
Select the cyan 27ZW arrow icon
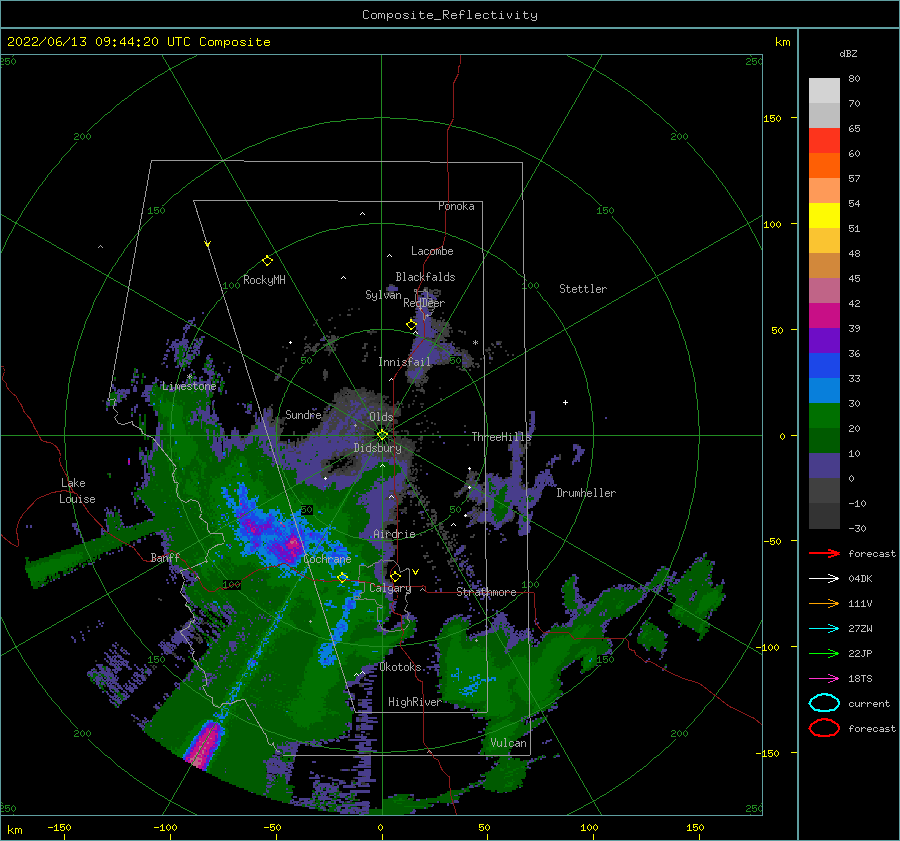click(824, 629)
